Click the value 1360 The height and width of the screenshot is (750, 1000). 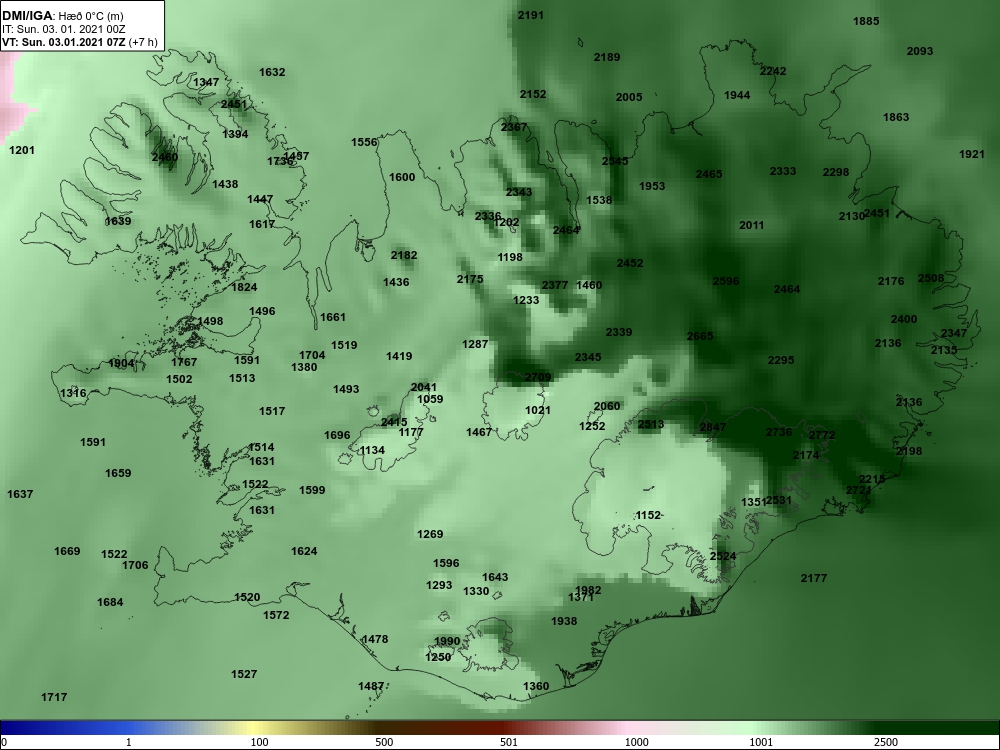click(536, 686)
